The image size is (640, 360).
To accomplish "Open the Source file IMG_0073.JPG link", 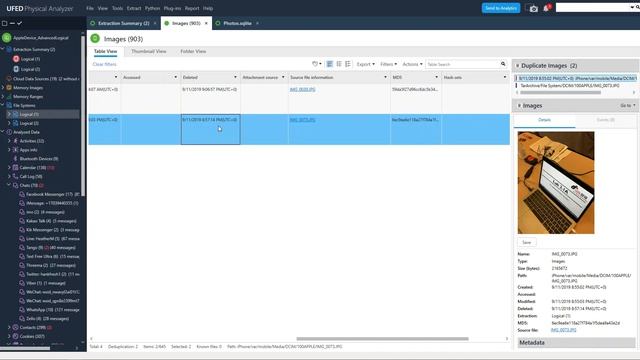I will (x=563, y=330).
